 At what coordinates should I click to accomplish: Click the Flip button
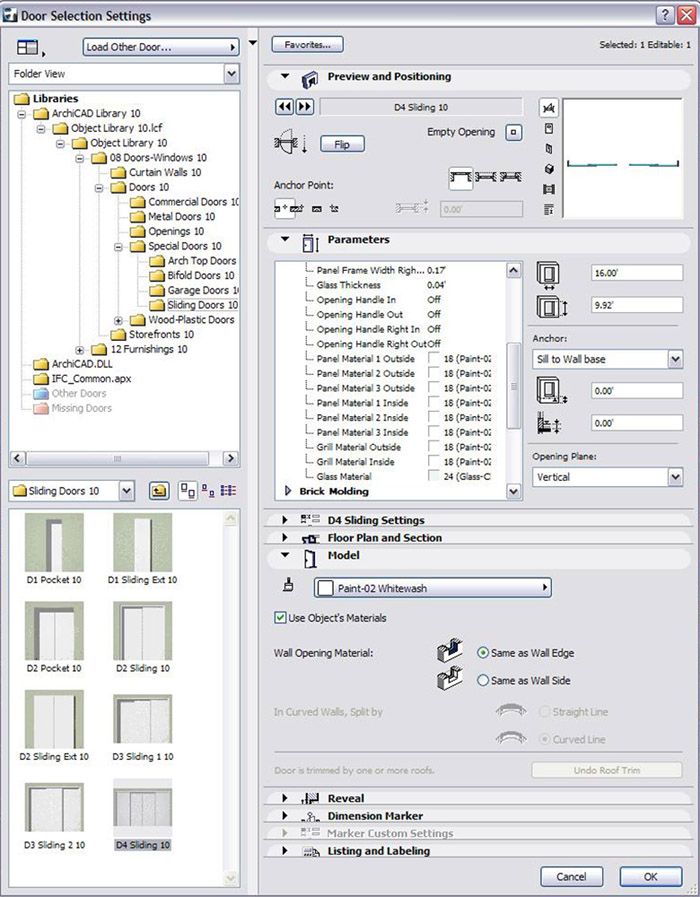(x=342, y=144)
